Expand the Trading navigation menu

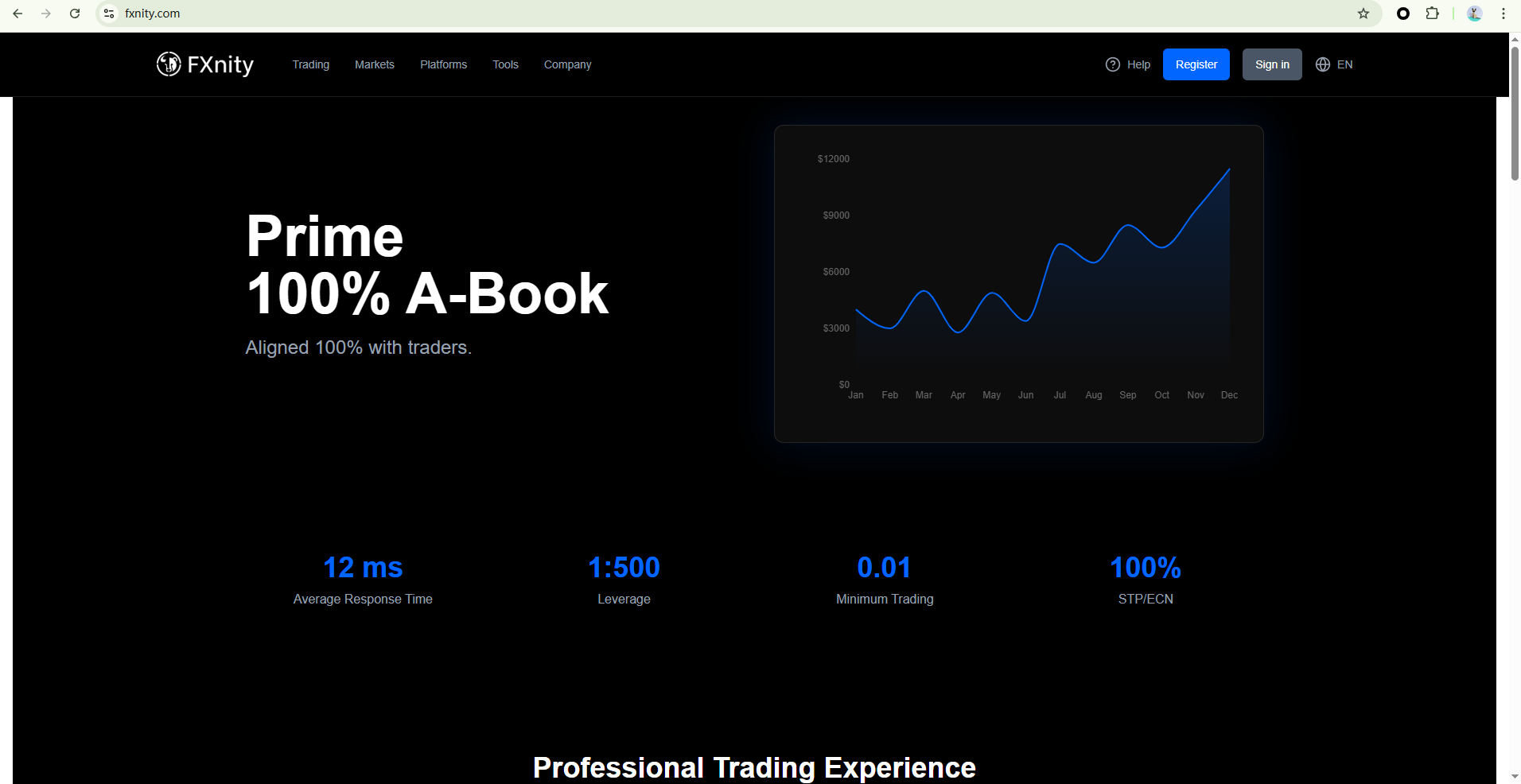(310, 64)
